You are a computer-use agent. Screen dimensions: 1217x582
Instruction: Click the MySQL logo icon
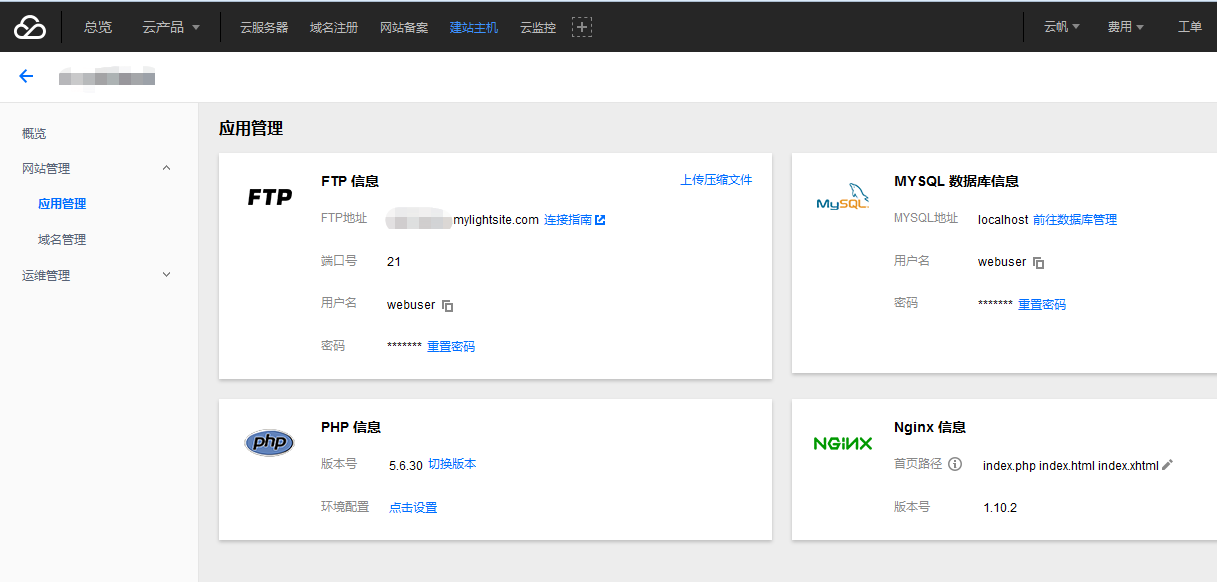843,197
